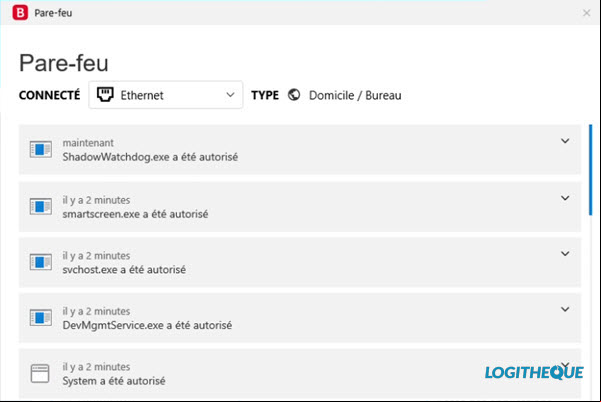Select "smartscreen.exe a été autorisé" text

[x=135, y=214]
